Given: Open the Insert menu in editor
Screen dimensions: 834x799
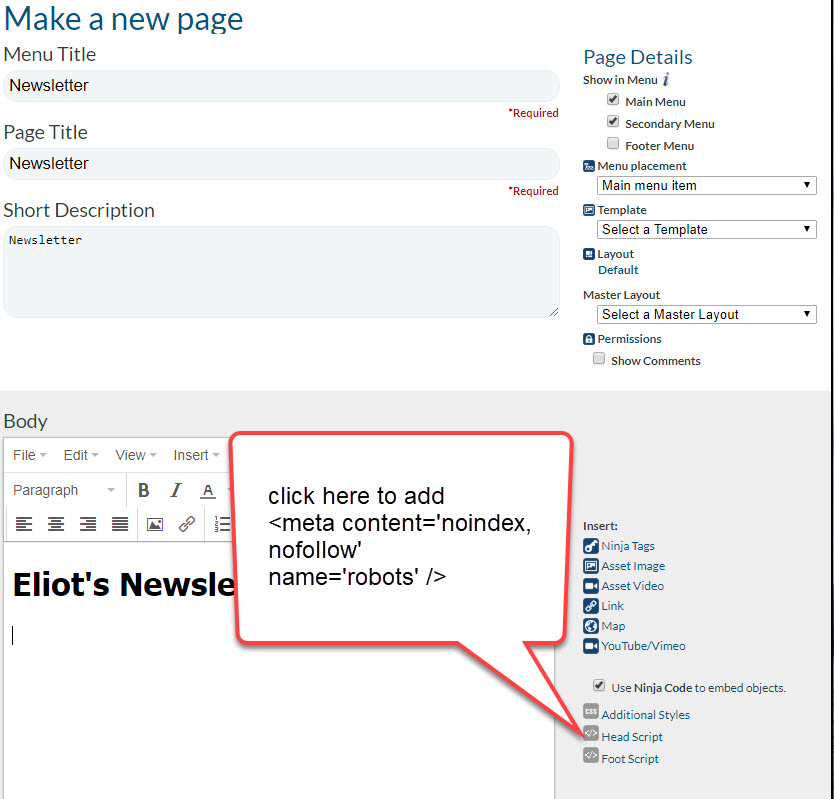Looking at the screenshot, I should (x=196, y=455).
